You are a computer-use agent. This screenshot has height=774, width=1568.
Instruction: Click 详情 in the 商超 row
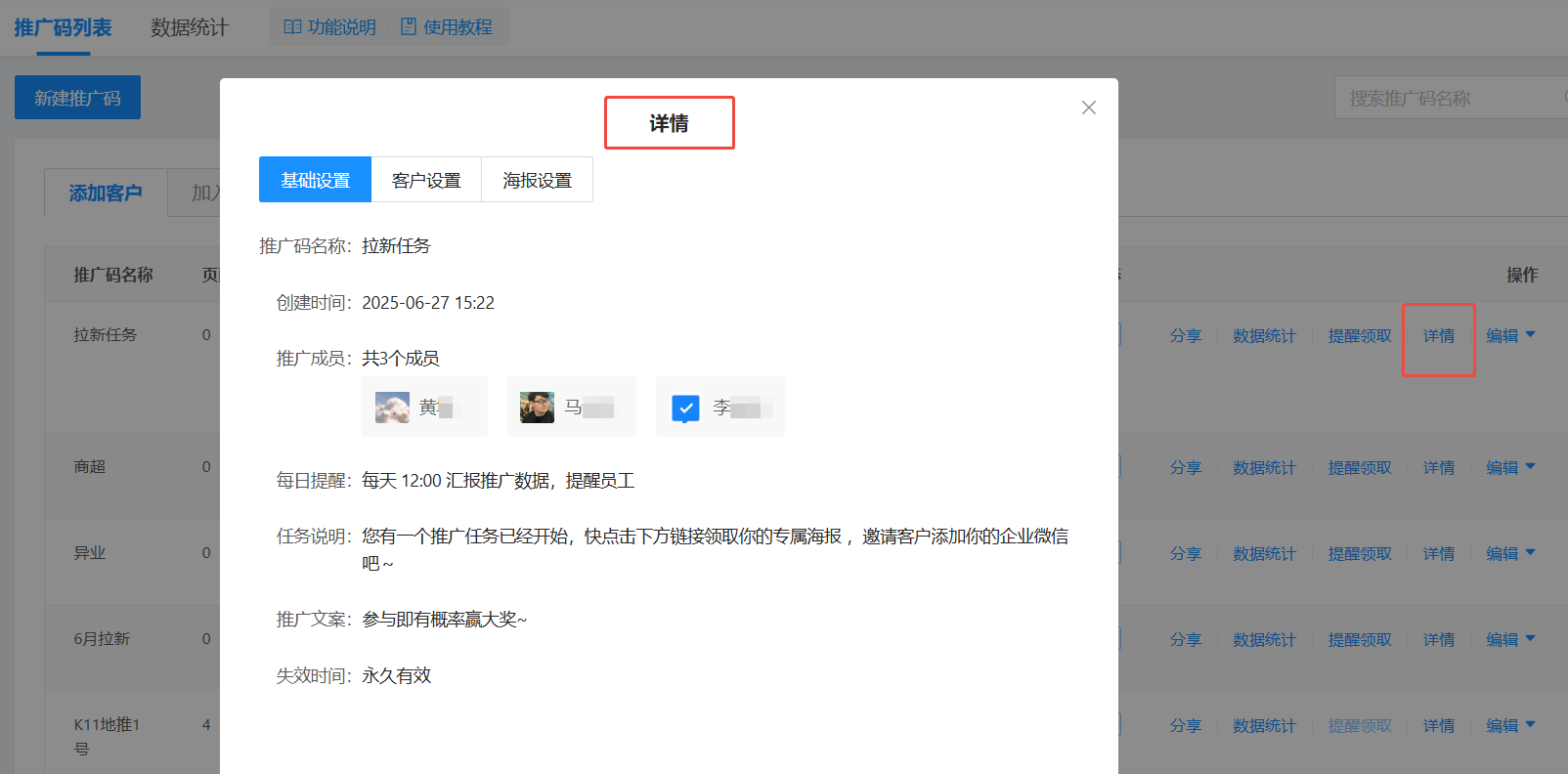[1438, 468]
